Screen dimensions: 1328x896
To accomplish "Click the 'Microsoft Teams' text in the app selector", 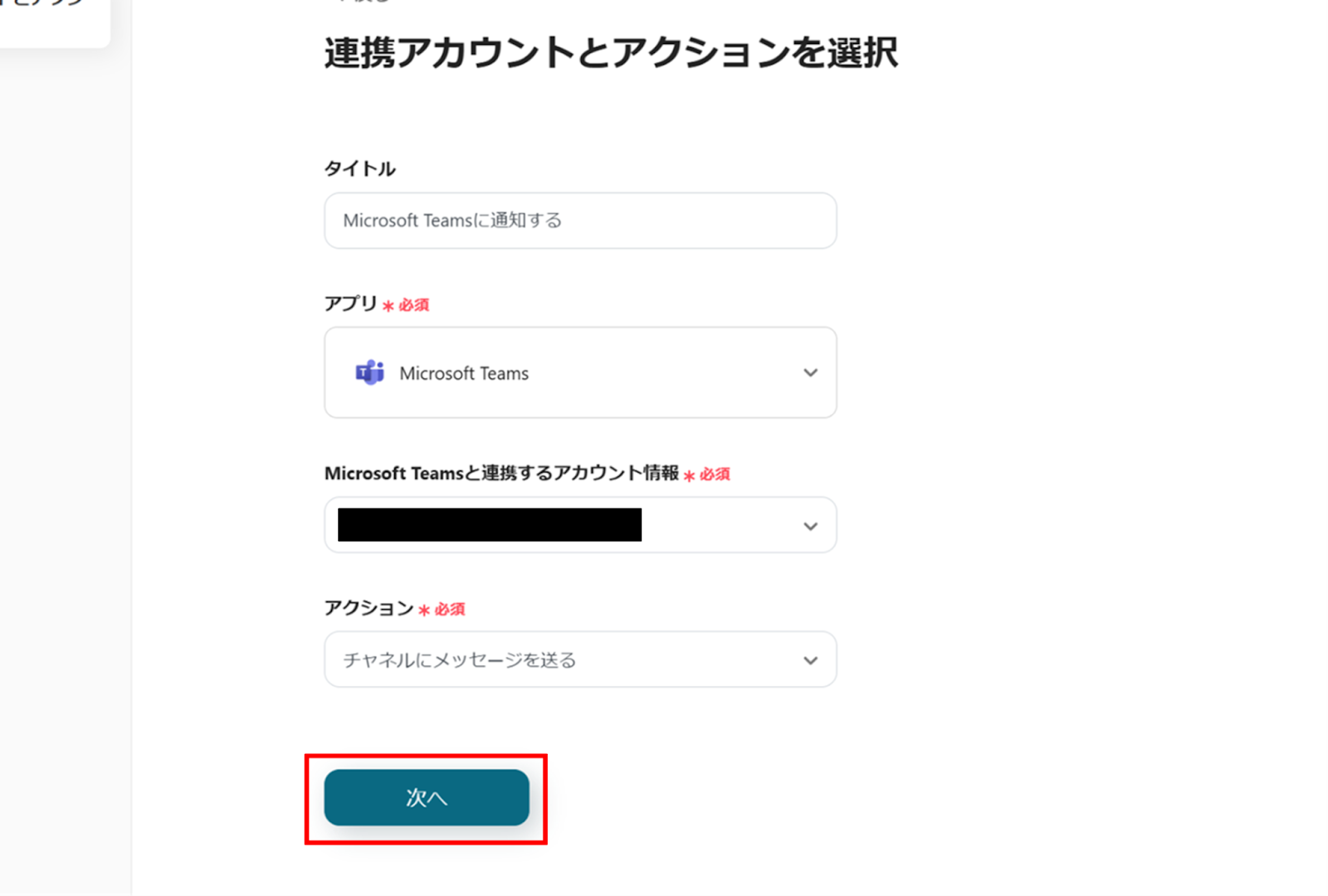I will tap(464, 373).
